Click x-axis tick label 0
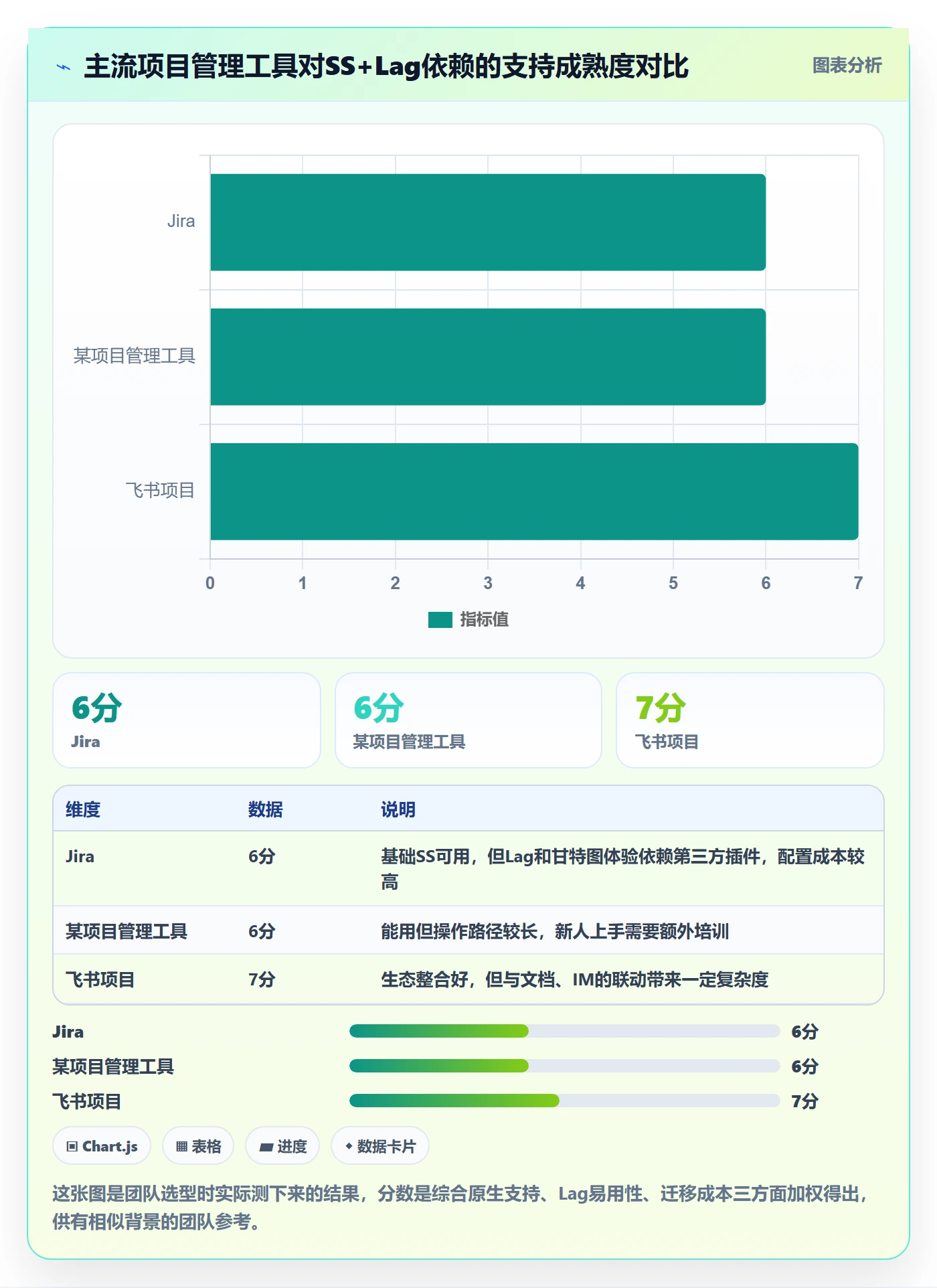The image size is (937, 1288). pos(210,583)
